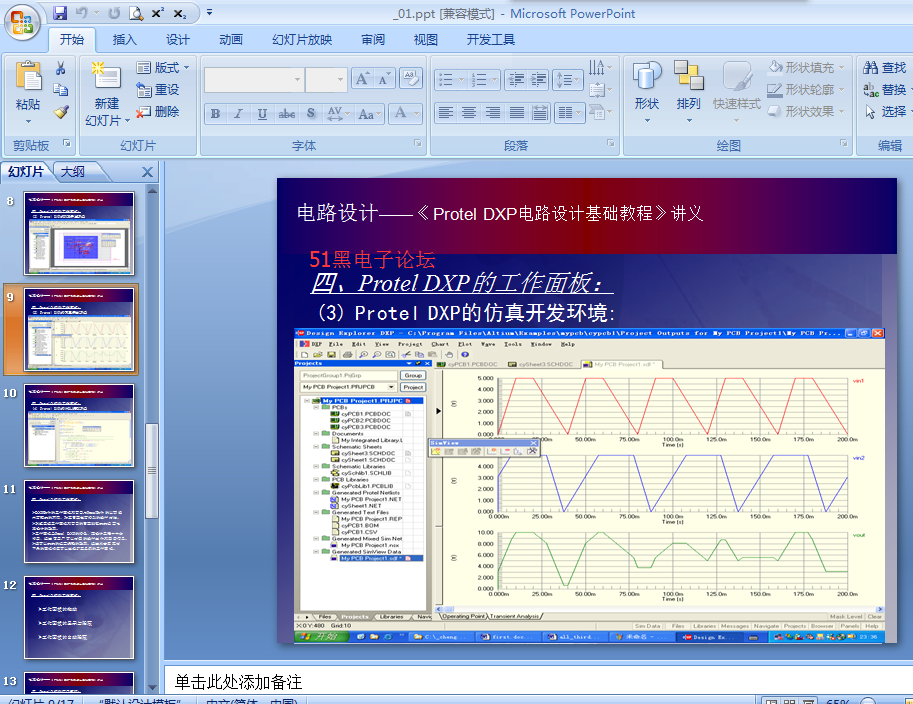Select slide 11 thumbnail
Viewport: 913px width, 704px height.
(x=79, y=521)
